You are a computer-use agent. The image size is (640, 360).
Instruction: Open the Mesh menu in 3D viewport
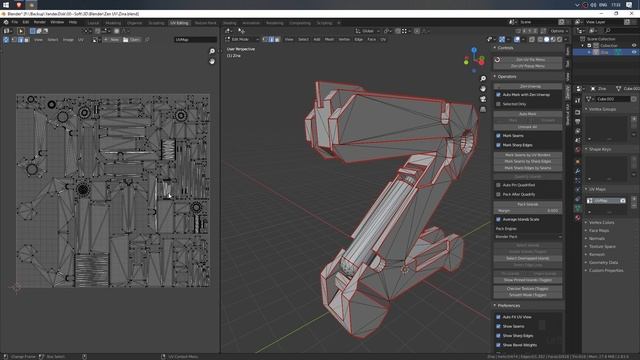point(329,39)
